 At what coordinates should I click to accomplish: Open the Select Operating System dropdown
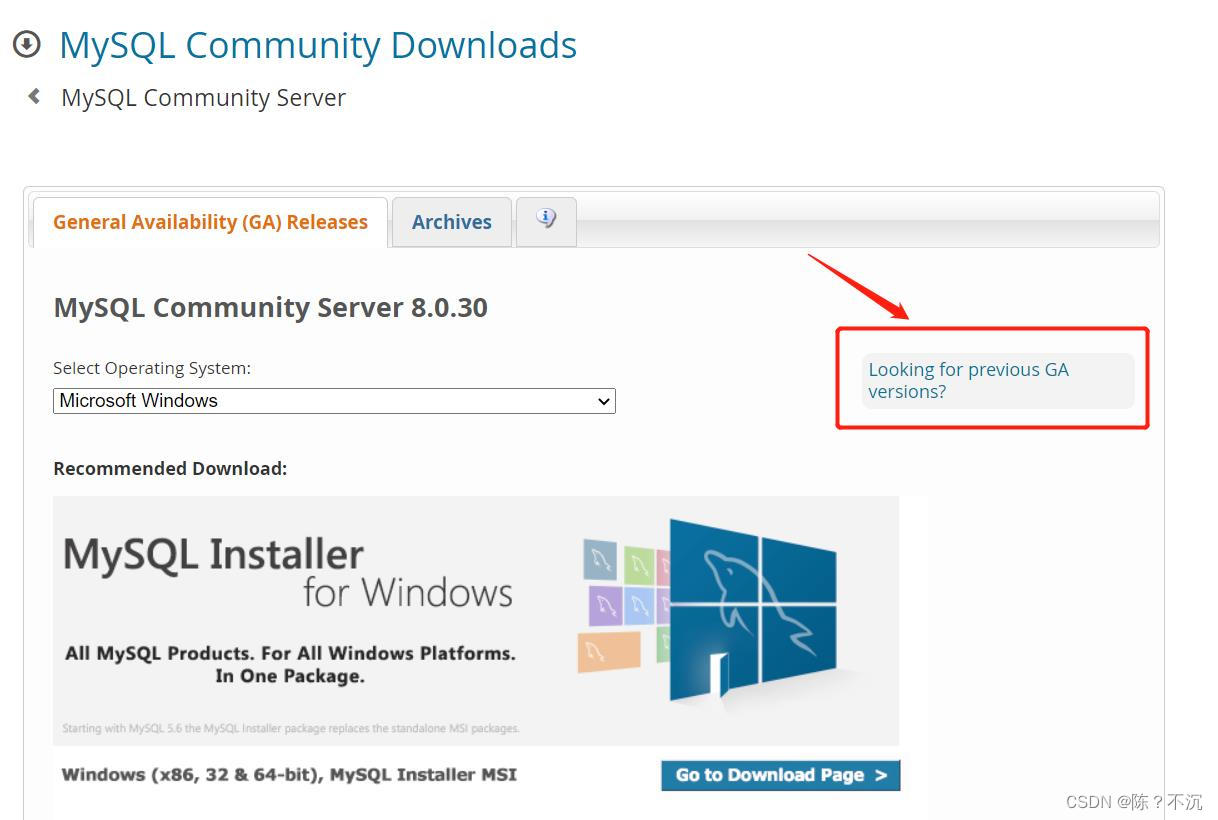pyautogui.click(x=334, y=401)
